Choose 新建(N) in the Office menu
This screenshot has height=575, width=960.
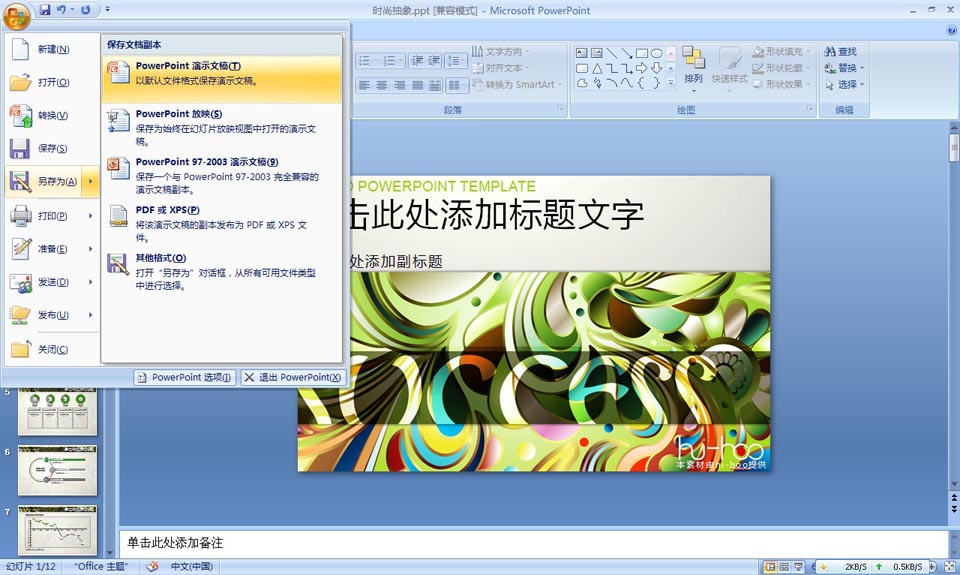(x=52, y=50)
